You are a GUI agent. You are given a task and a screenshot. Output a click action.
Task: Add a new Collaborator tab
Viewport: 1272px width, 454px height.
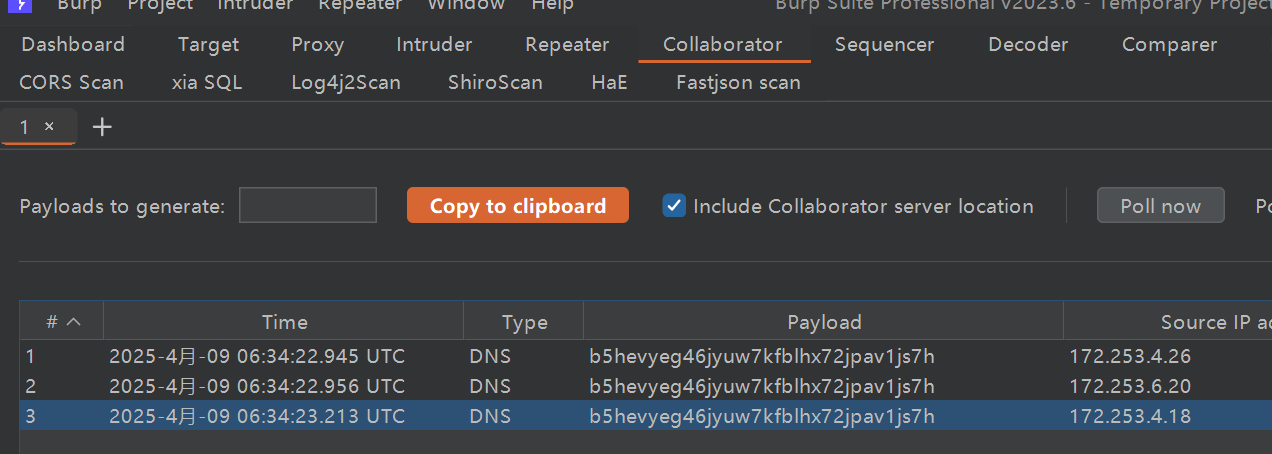click(x=102, y=127)
